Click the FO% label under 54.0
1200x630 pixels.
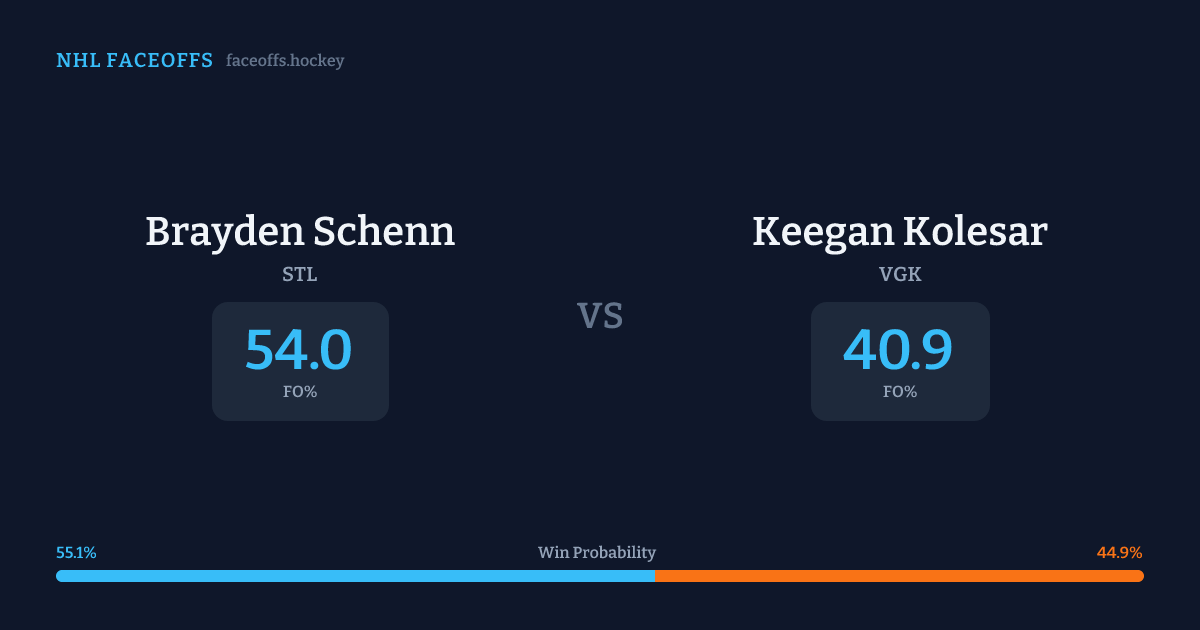coord(300,392)
